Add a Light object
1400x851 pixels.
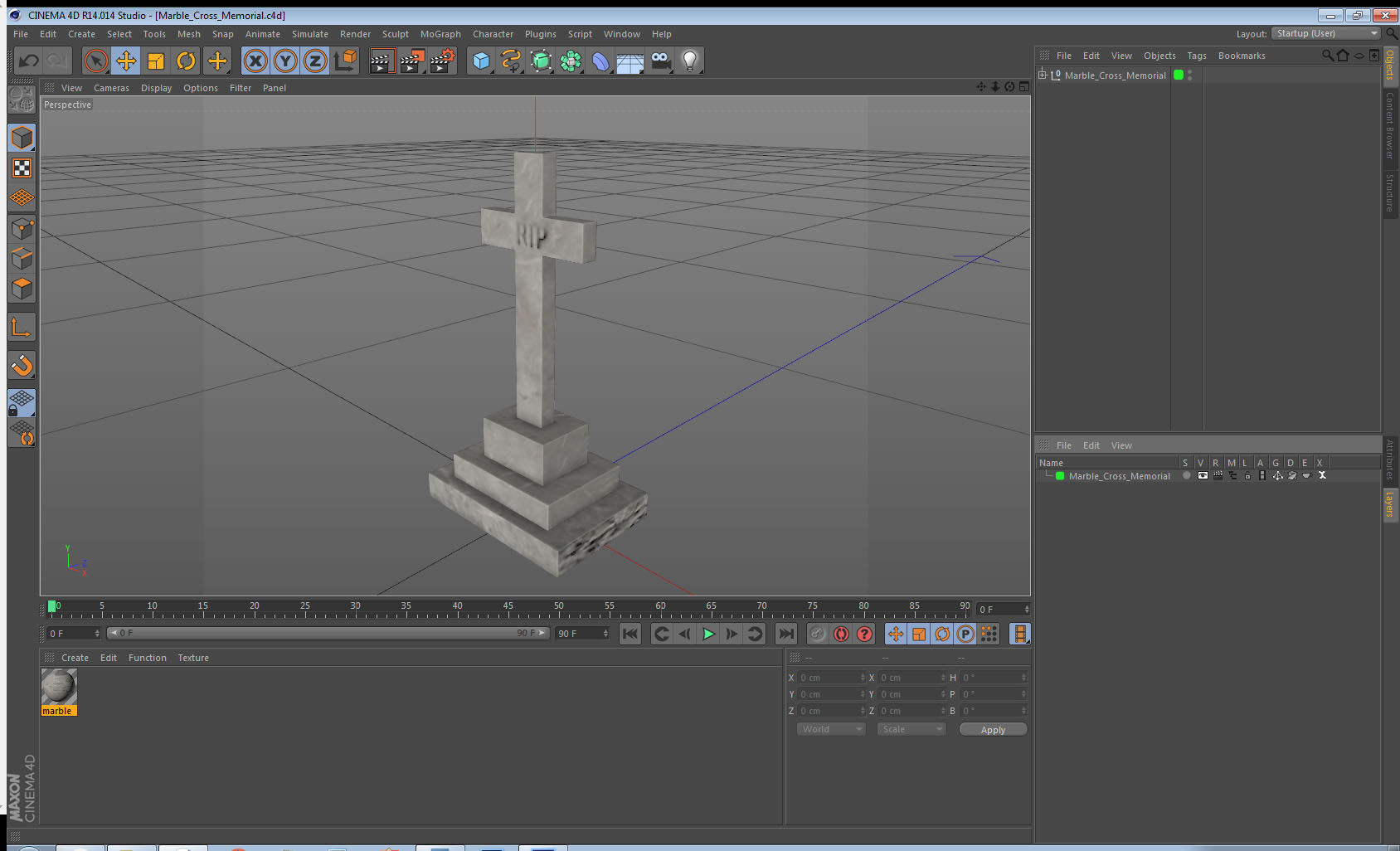click(x=690, y=61)
